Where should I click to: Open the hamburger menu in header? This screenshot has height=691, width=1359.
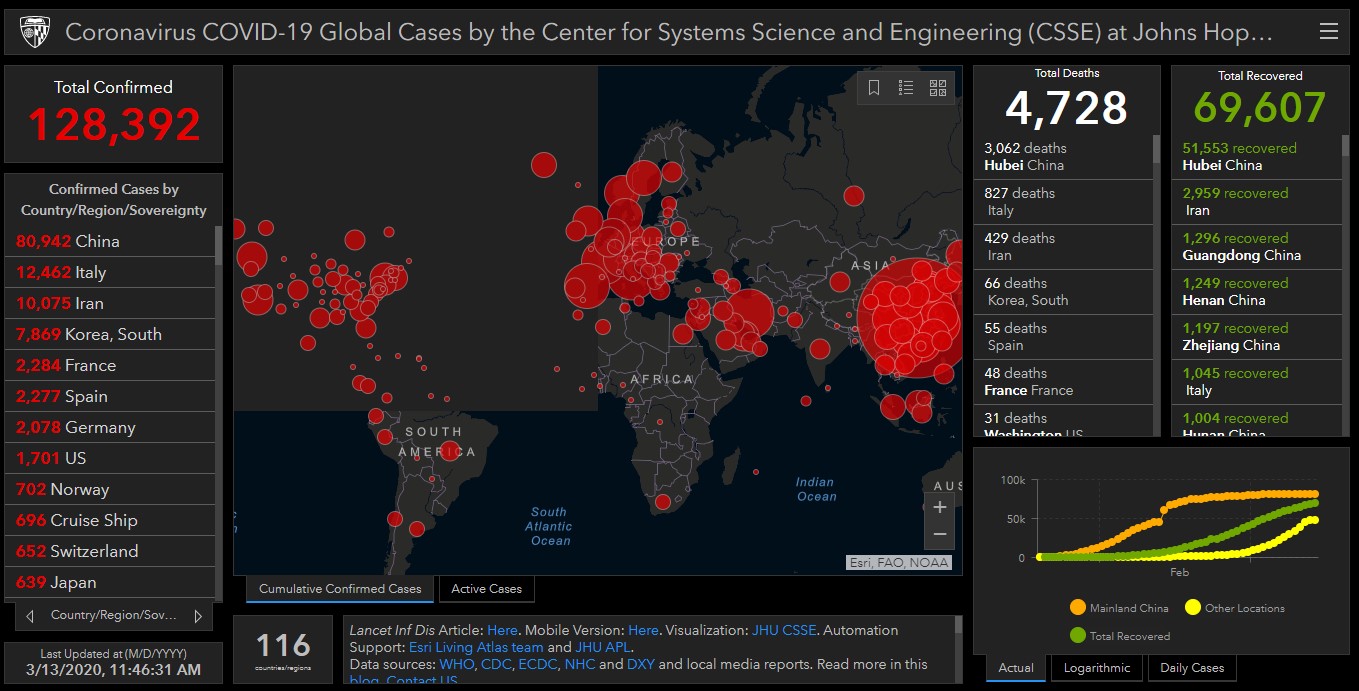pyautogui.click(x=1328, y=32)
